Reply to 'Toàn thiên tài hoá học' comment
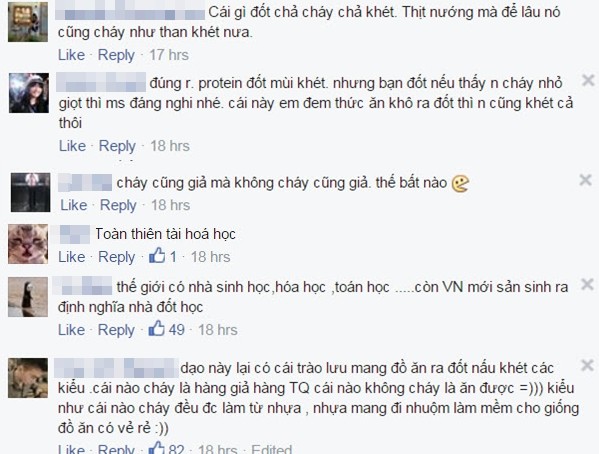The image size is (599, 454). click(x=117, y=257)
